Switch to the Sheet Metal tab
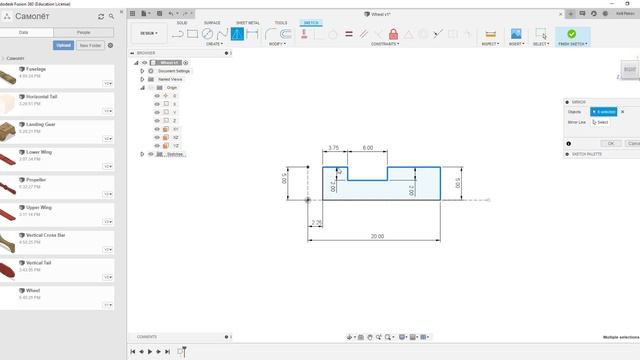The width and height of the screenshot is (640, 360). (248, 23)
